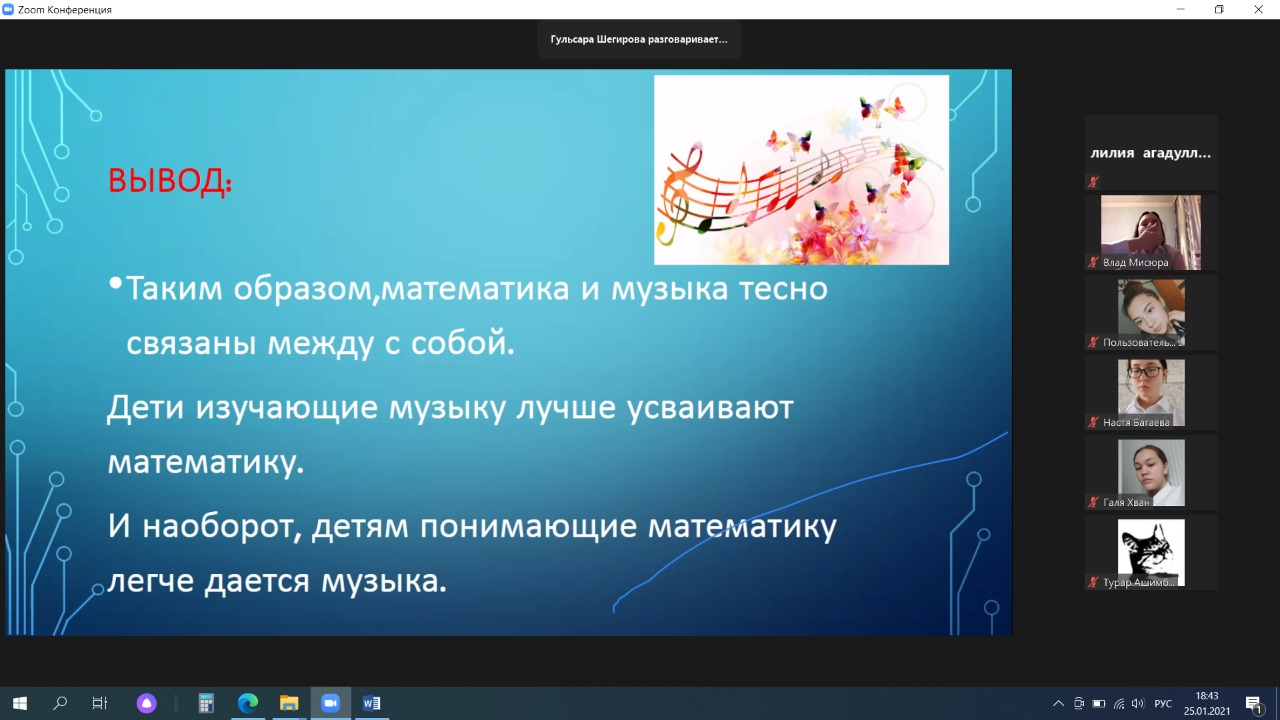Open Zoom app from the taskbar

tap(330, 703)
